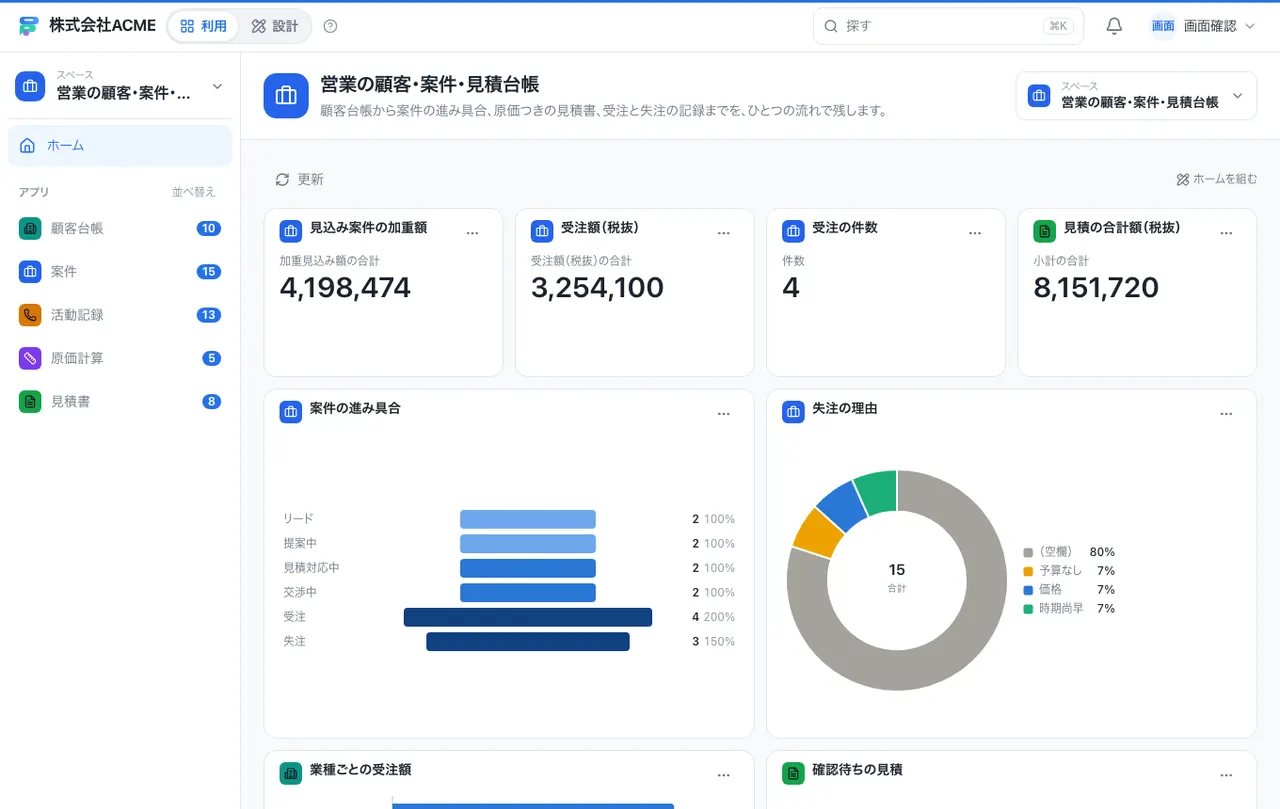Click the green 時期尚早 legend swatch
The image size is (1280, 809).
[x=1028, y=608]
